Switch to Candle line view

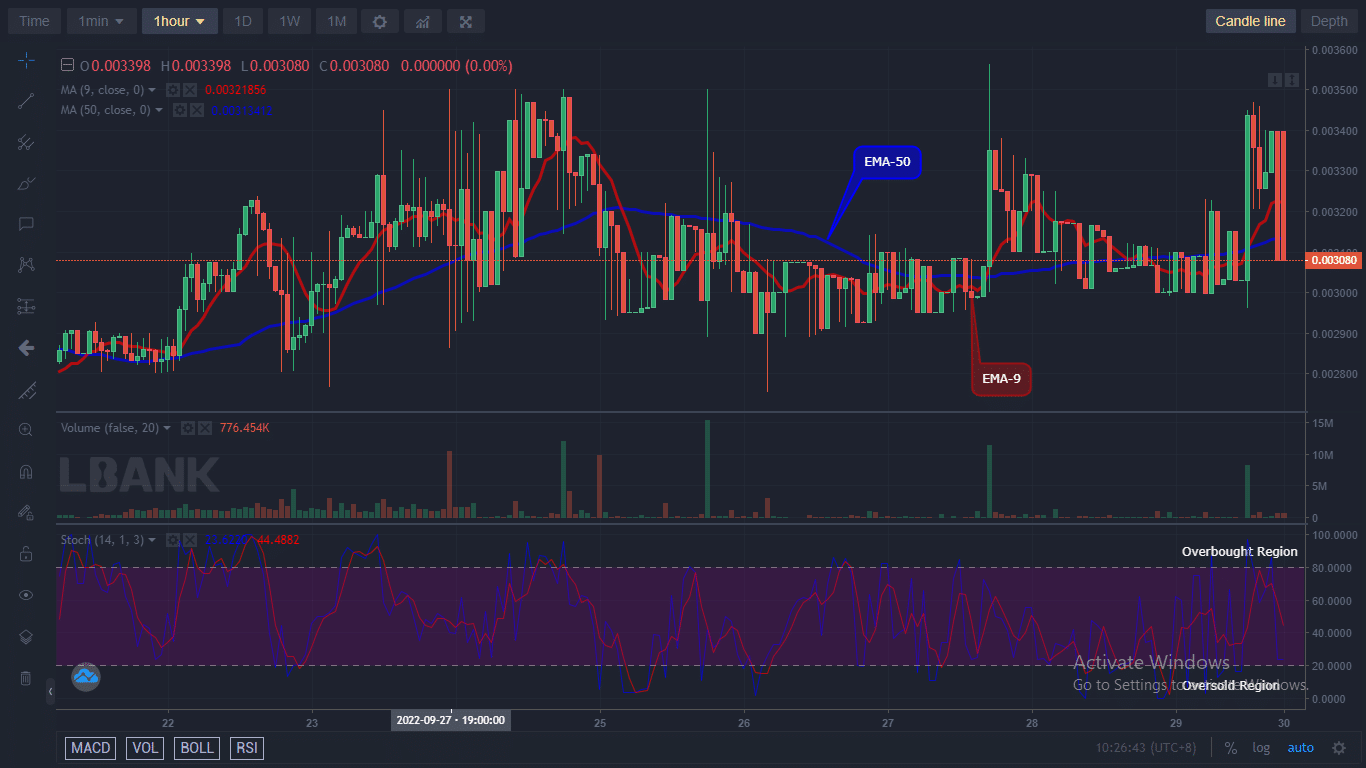point(1250,21)
